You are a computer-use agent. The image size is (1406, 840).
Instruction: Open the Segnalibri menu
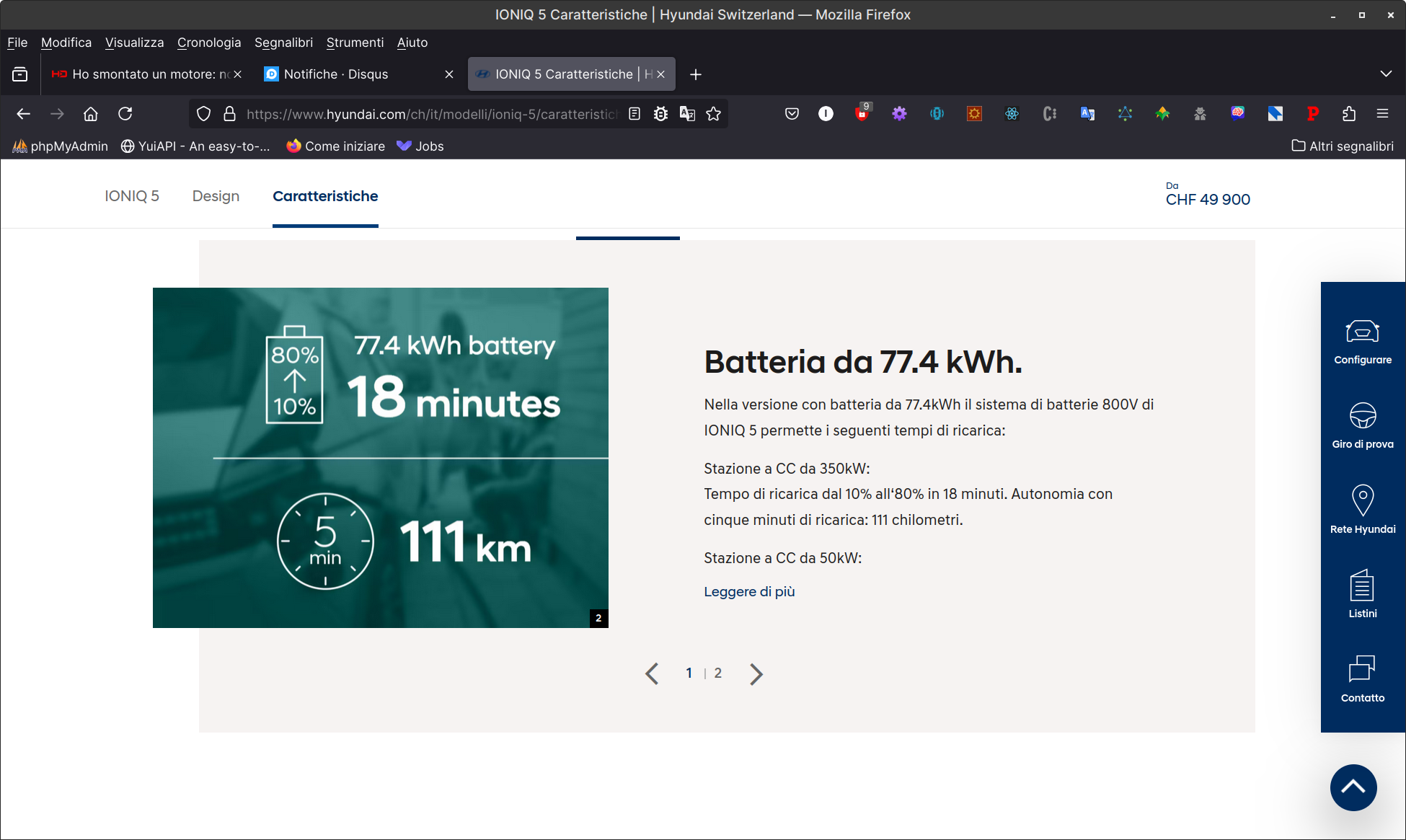click(x=284, y=43)
